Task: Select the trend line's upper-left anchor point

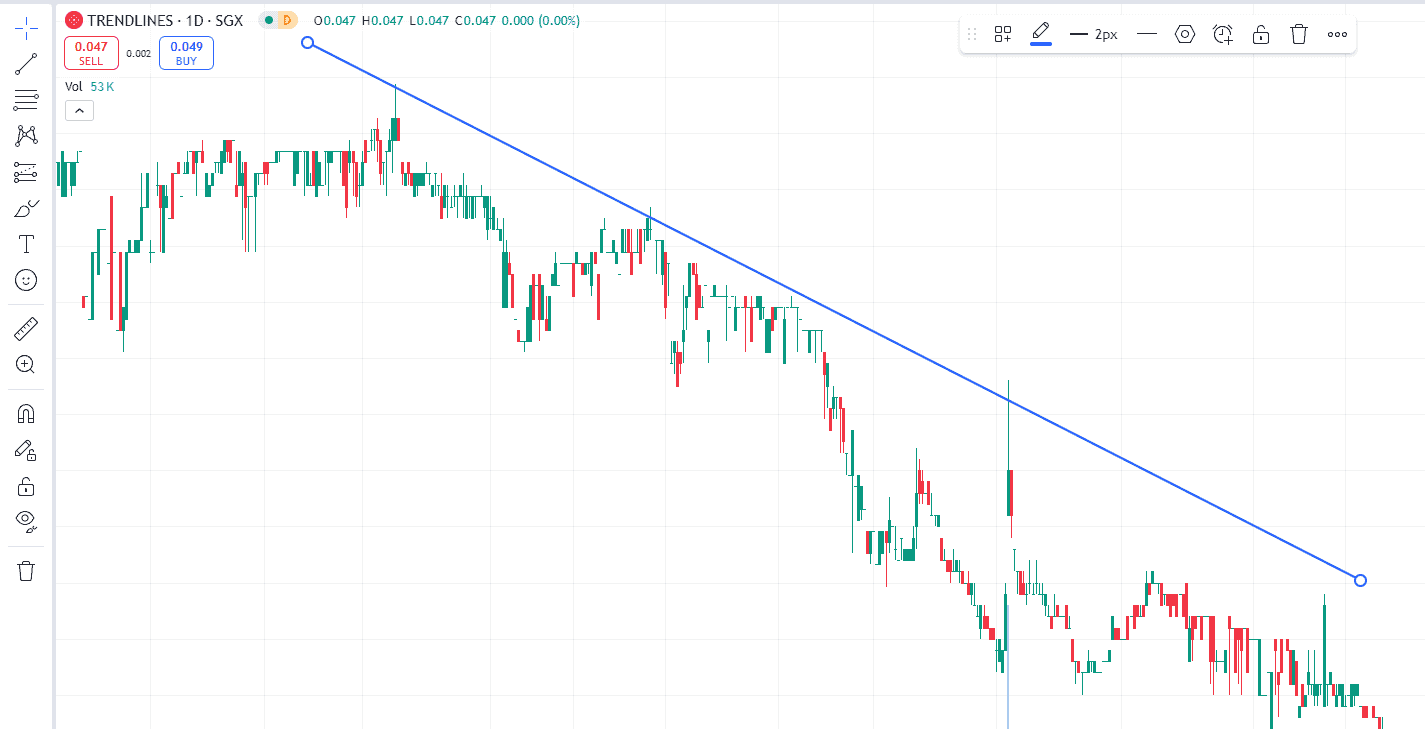Action: coord(308,42)
